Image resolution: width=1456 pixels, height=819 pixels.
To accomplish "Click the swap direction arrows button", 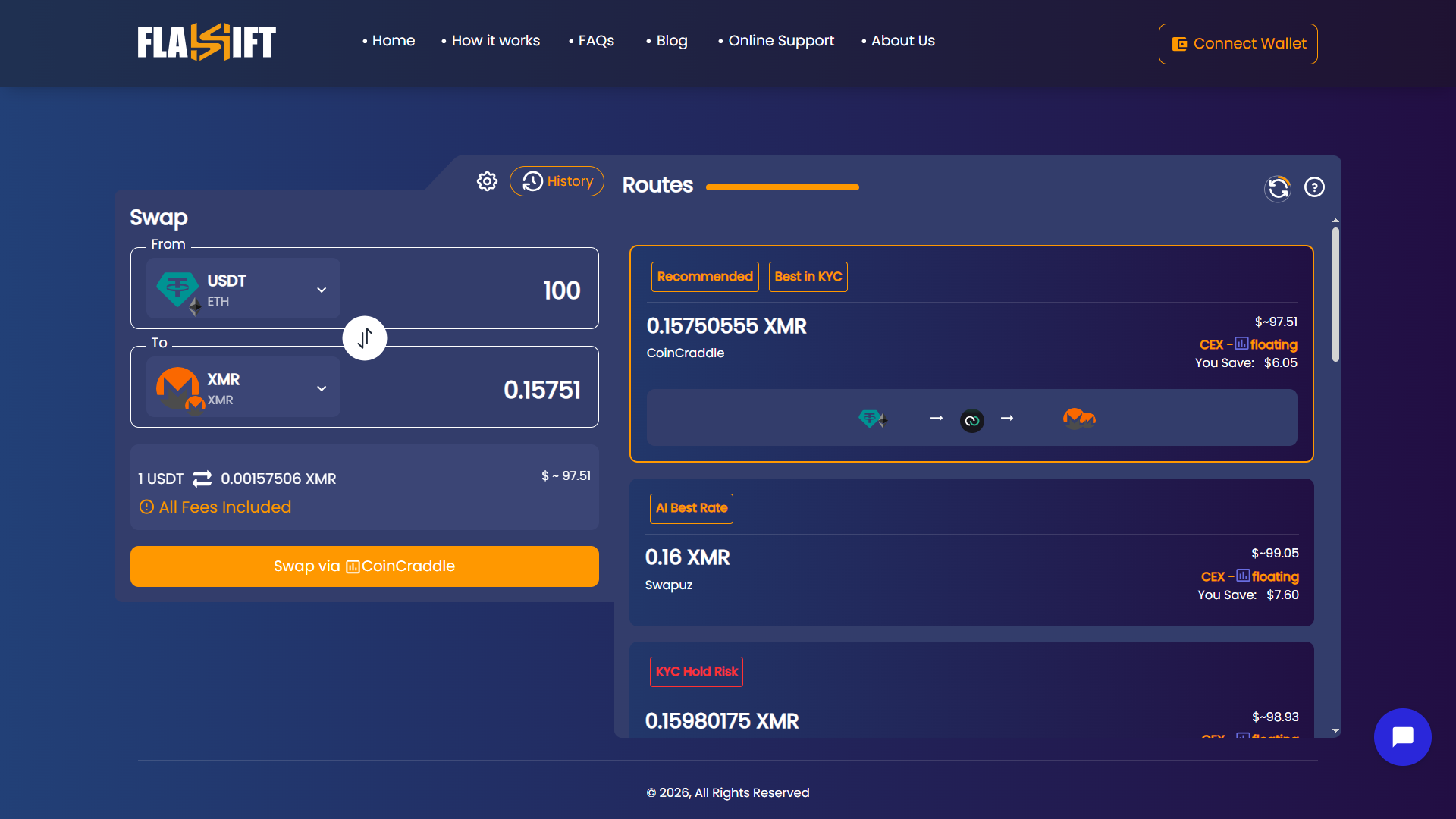I will 365,337.
